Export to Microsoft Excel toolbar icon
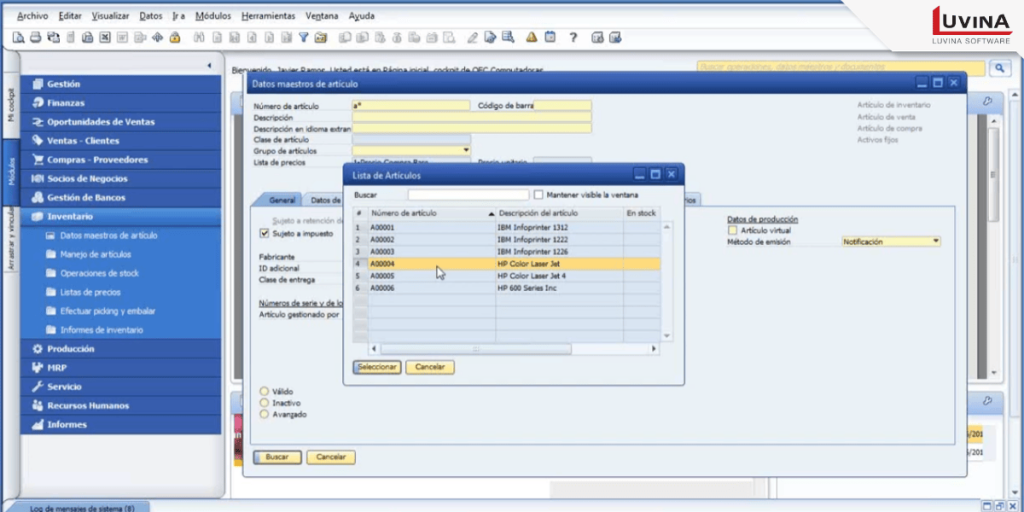The image size is (1024, 512). coord(105,37)
